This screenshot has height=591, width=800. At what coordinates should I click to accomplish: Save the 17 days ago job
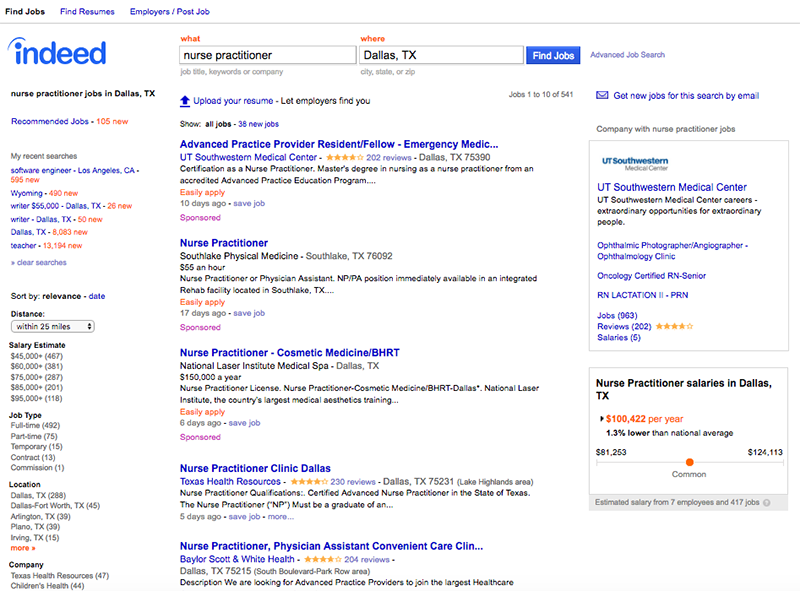(x=249, y=313)
